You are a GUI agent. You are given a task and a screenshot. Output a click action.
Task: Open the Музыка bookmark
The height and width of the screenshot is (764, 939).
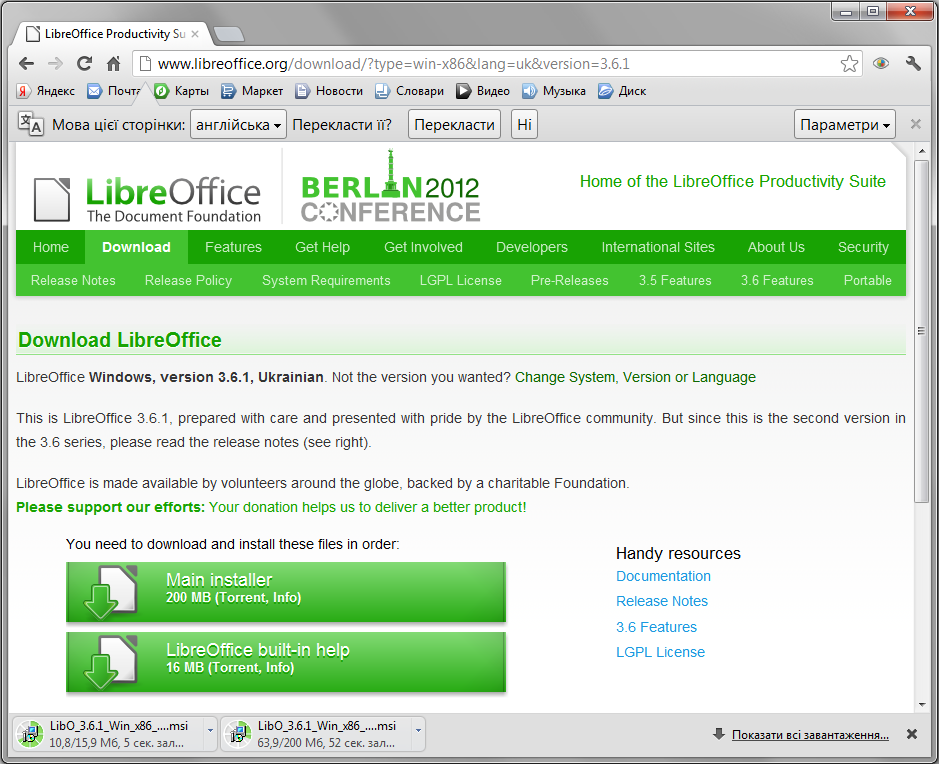[554, 91]
